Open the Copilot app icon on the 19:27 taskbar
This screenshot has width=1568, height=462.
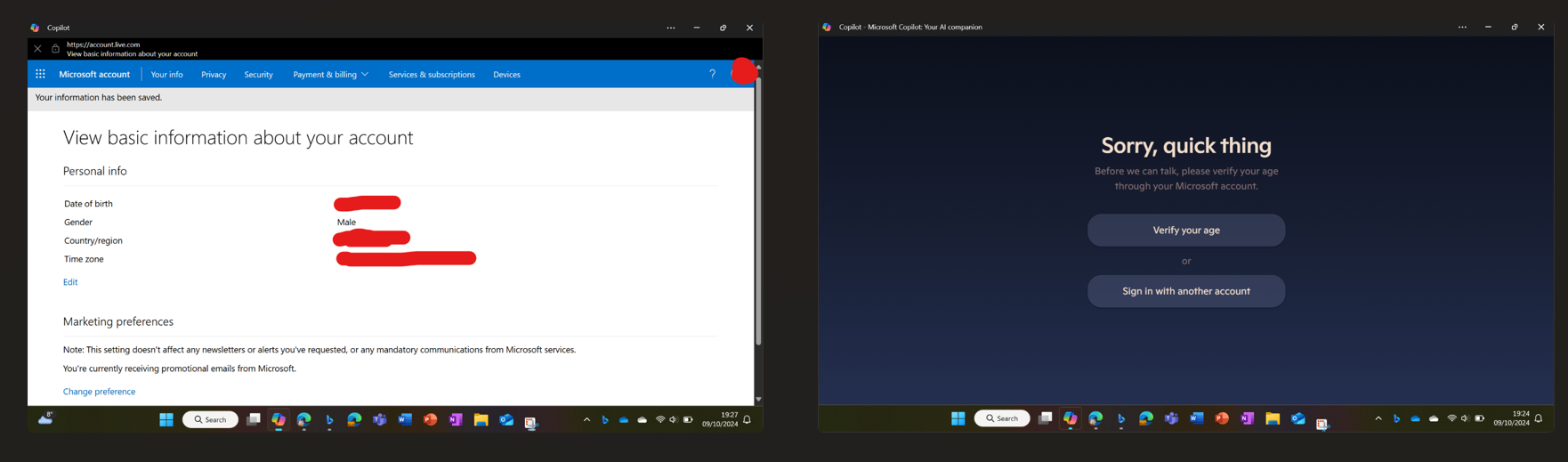point(279,419)
